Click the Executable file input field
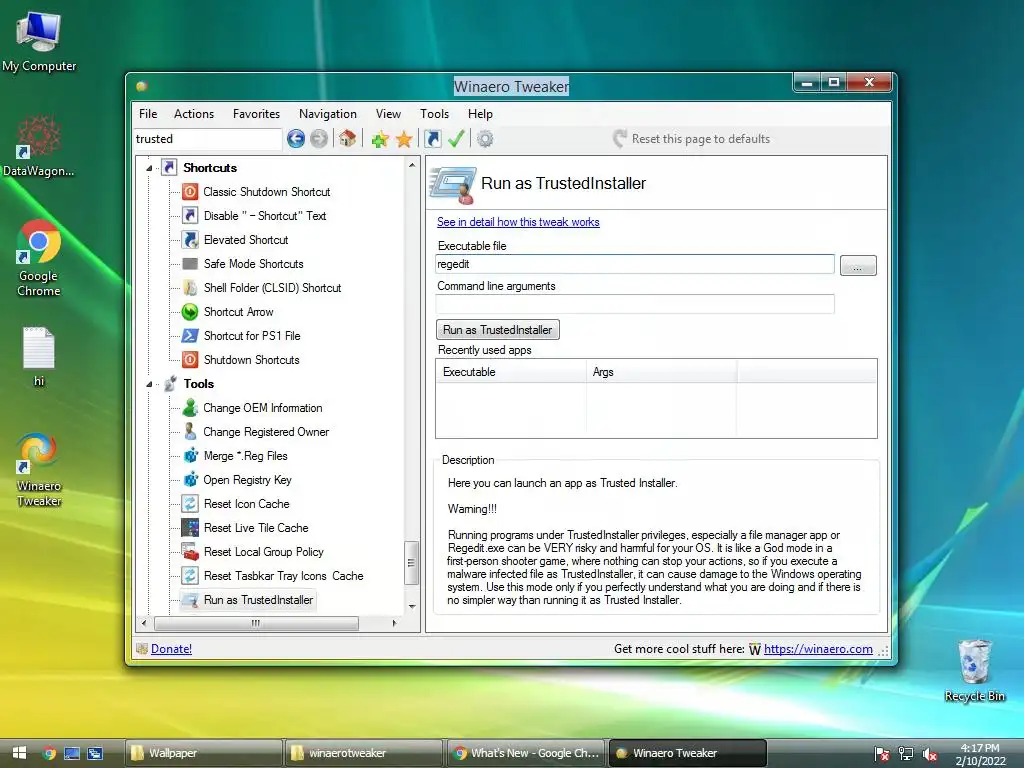The image size is (1024, 768). point(635,264)
